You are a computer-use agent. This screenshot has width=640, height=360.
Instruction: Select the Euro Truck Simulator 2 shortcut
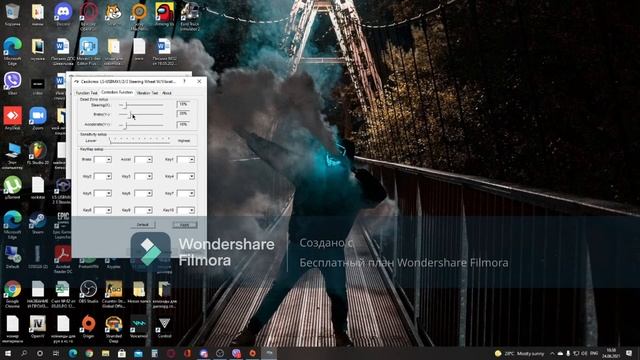[190, 16]
